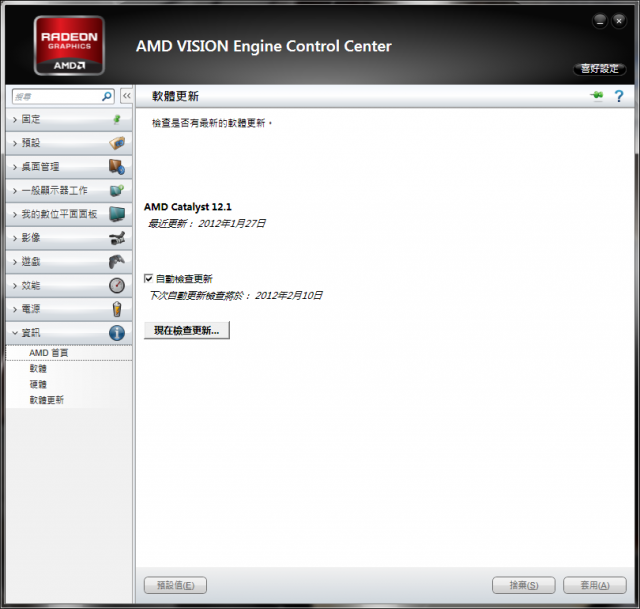The height and width of the screenshot is (609, 640).
Task: Click the 遊戲 gamepad icon
Action: (117, 262)
